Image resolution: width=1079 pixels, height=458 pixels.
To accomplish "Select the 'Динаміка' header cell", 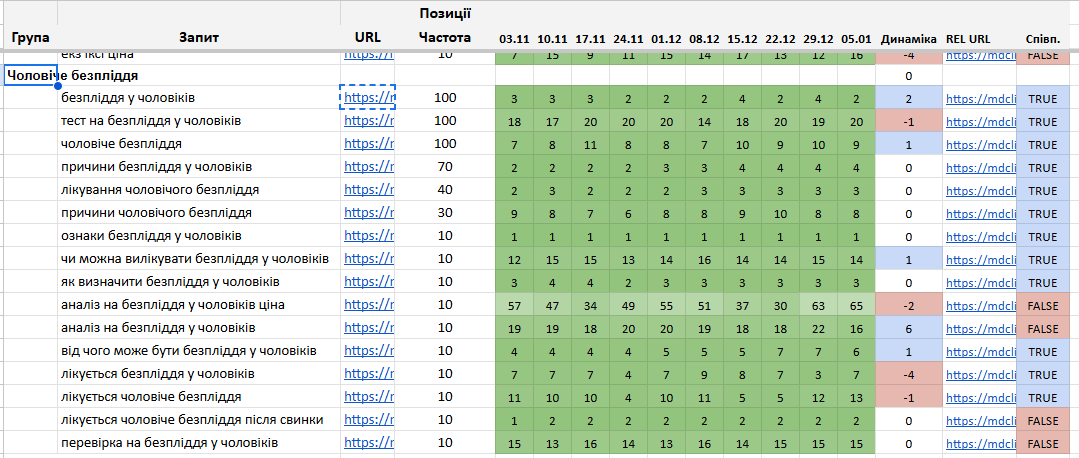I will (x=908, y=39).
